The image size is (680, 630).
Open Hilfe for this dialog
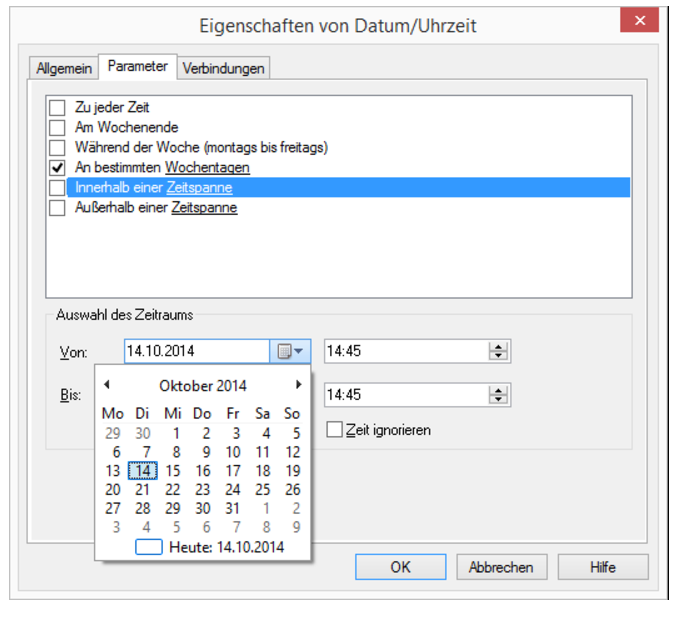click(602, 567)
